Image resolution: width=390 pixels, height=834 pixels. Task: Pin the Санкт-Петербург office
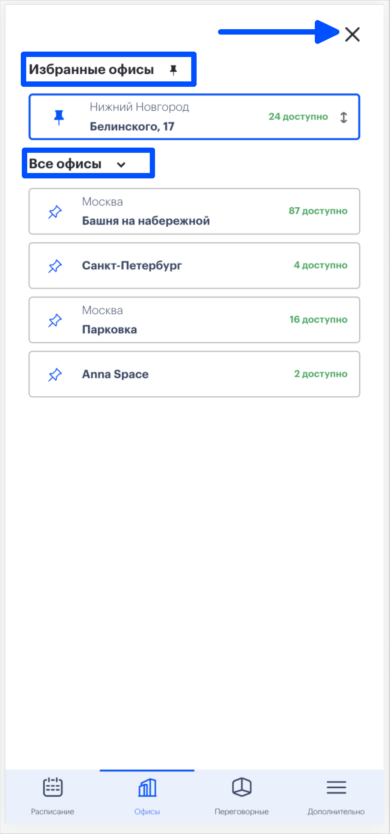(54, 266)
